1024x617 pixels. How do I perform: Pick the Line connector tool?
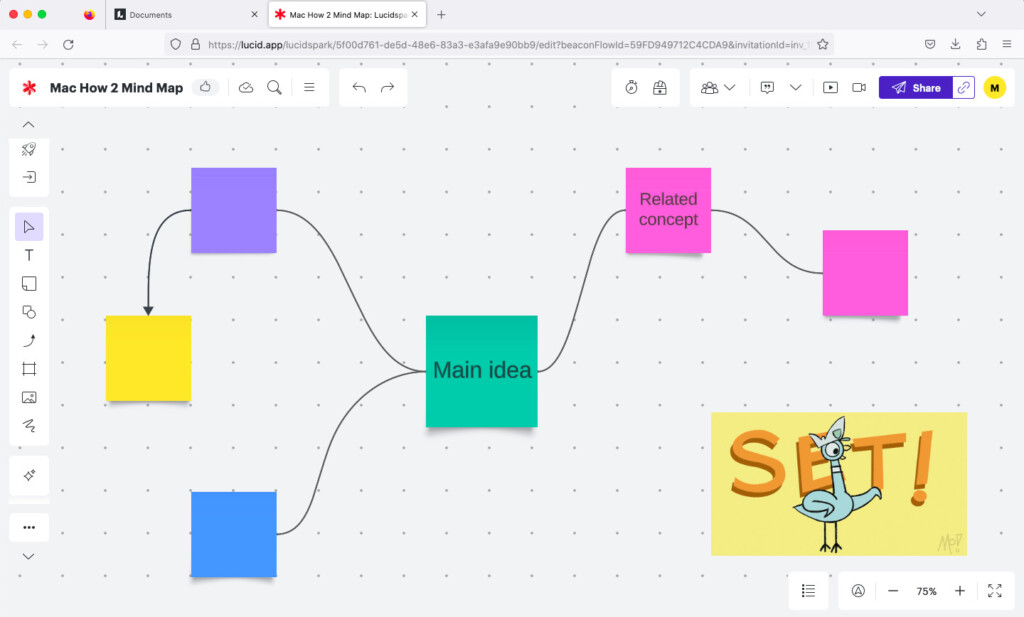[29, 341]
